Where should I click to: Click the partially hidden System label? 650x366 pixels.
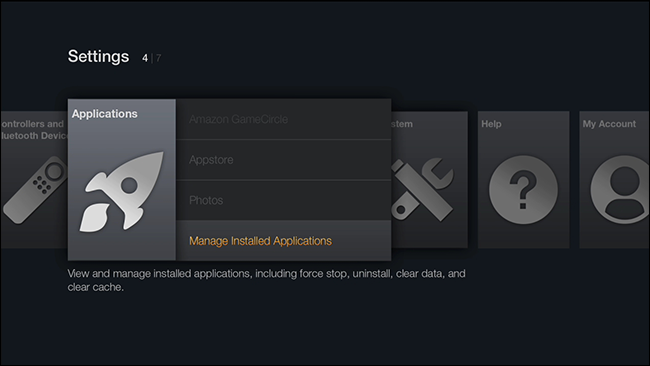402,124
